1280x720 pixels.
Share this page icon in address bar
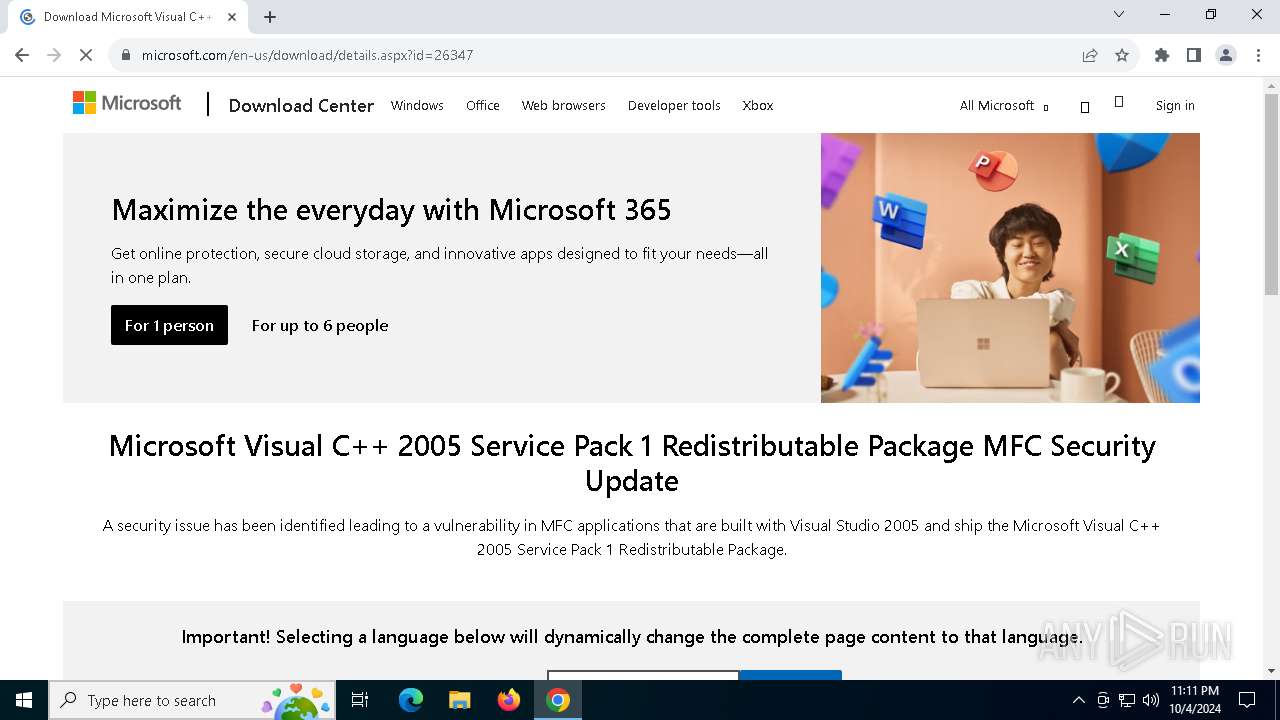(x=1090, y=55)
